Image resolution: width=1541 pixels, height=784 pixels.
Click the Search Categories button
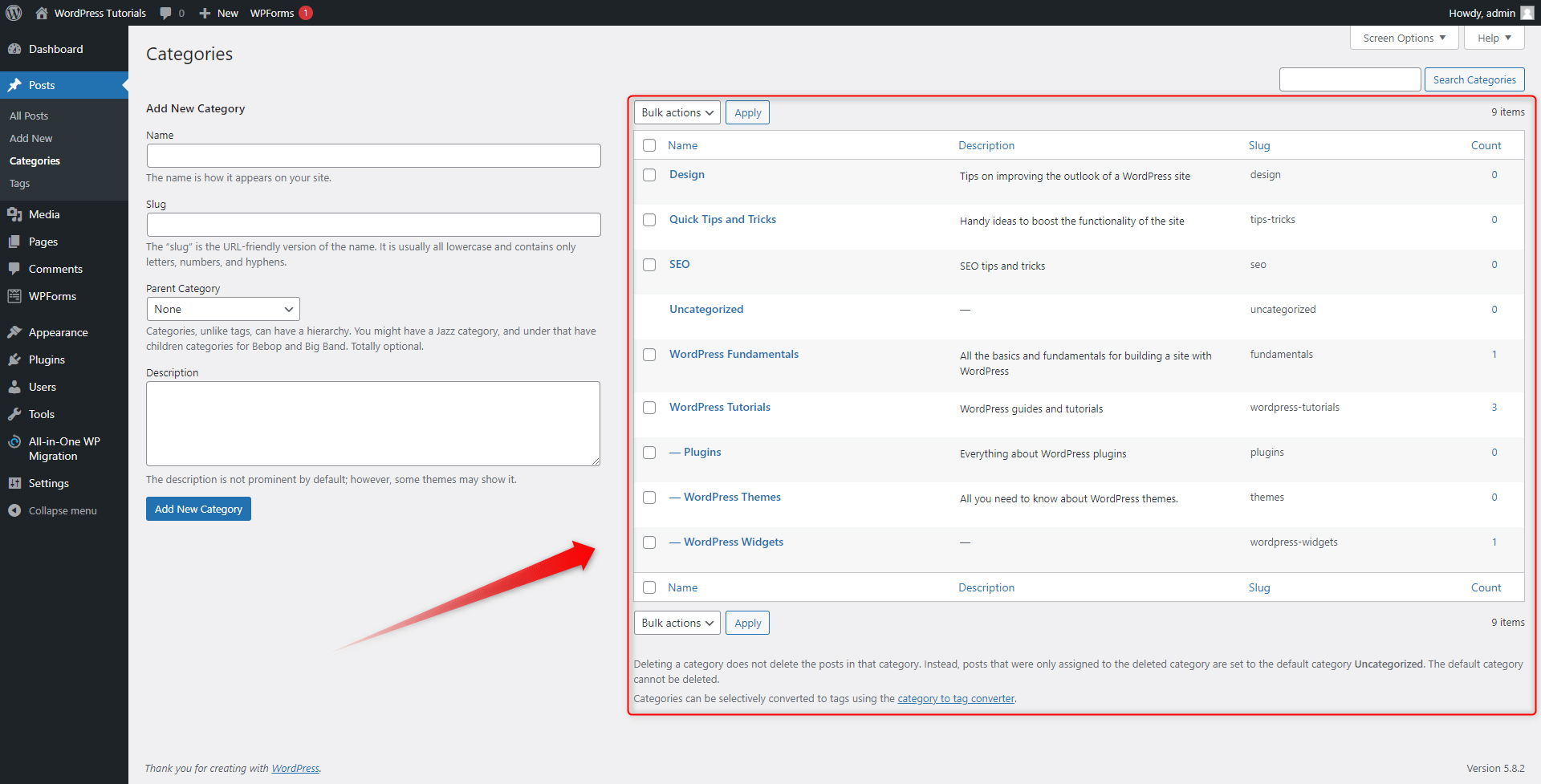point(1474,79)
